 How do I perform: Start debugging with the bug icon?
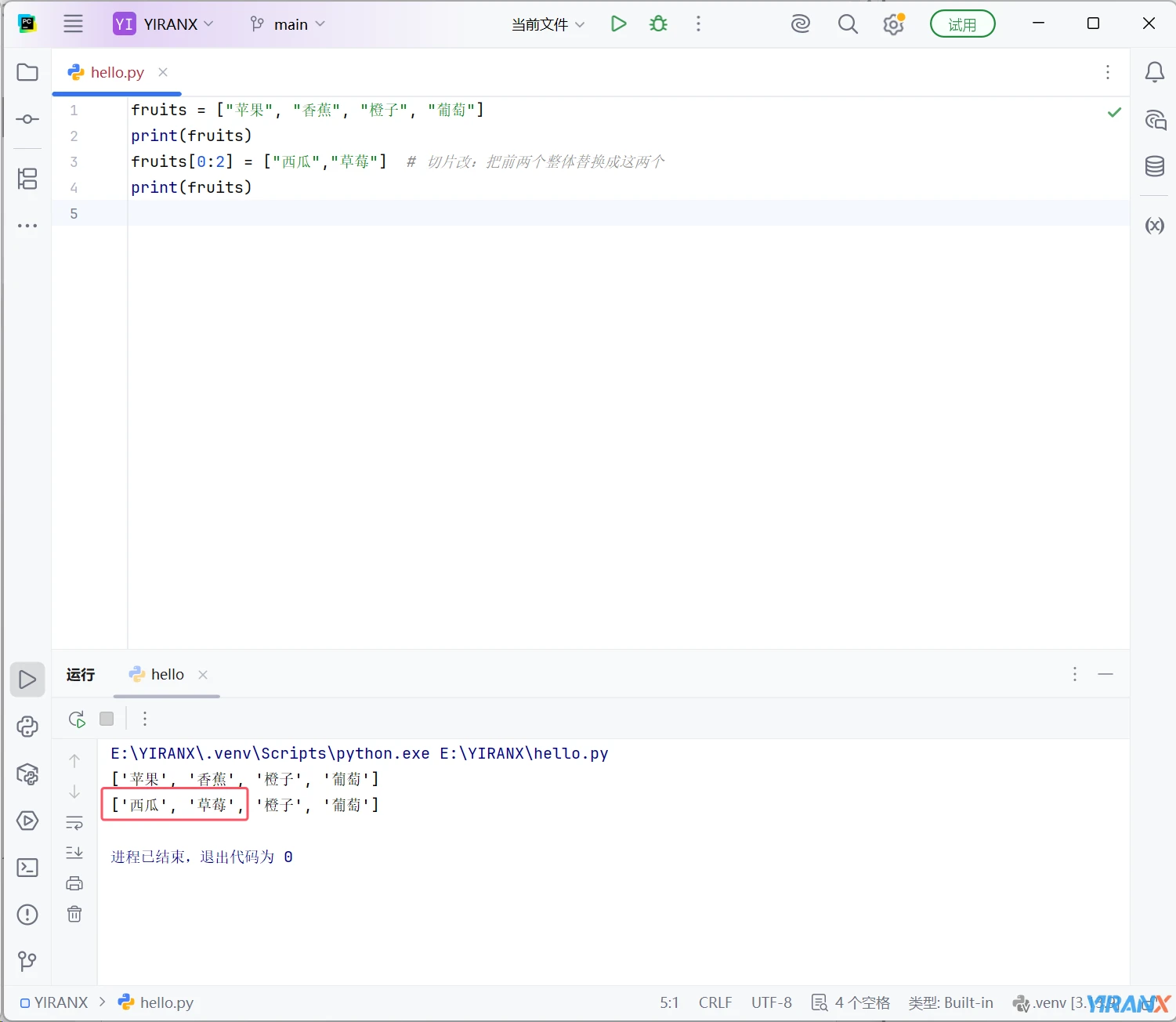coord(658,24)
